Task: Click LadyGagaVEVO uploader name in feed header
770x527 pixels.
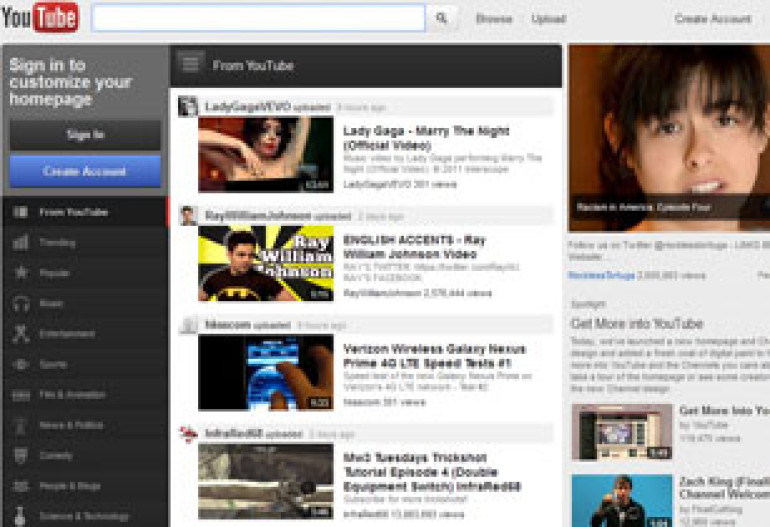Action: [248, 107]
